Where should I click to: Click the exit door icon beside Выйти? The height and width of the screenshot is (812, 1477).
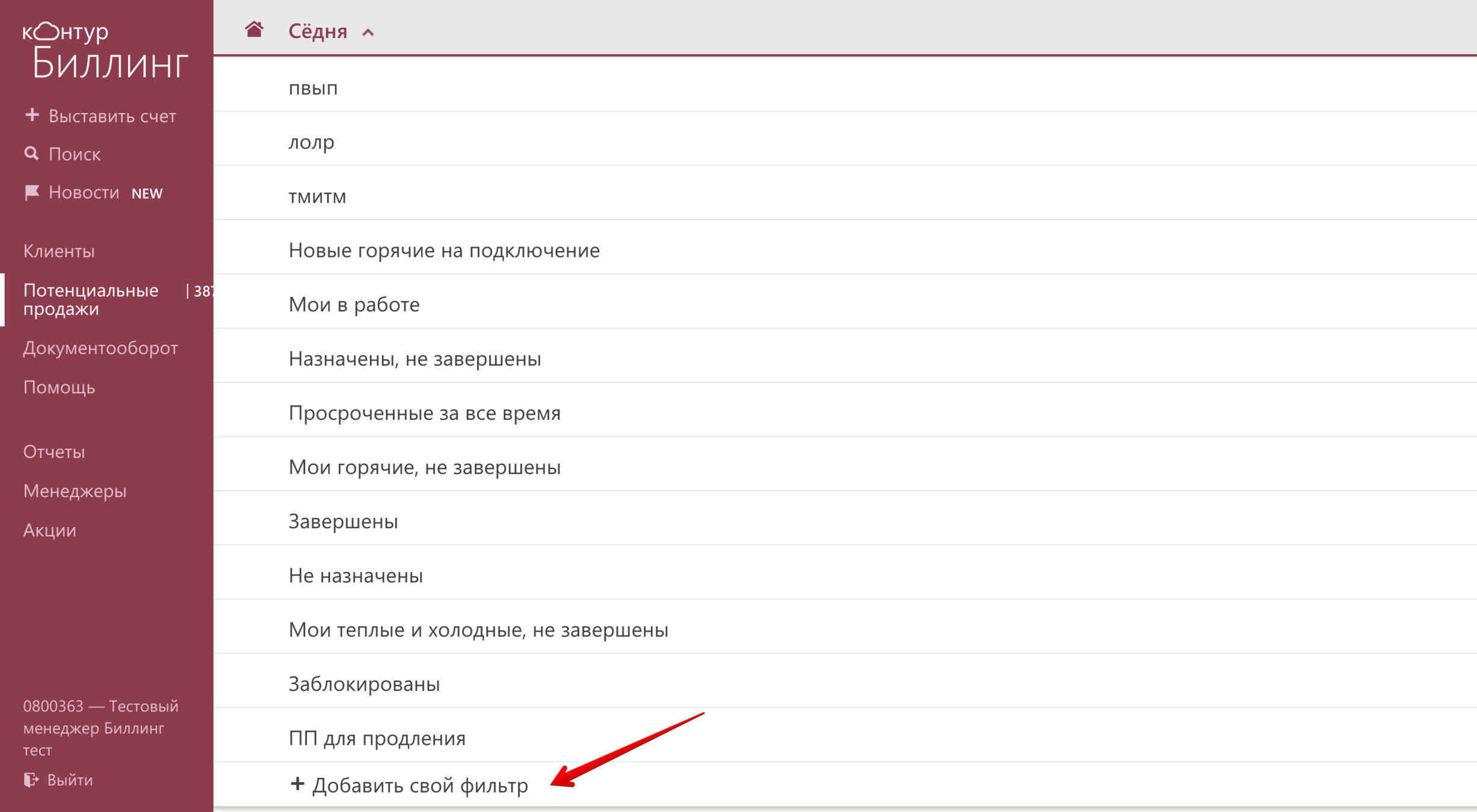[x=31, y=780]
